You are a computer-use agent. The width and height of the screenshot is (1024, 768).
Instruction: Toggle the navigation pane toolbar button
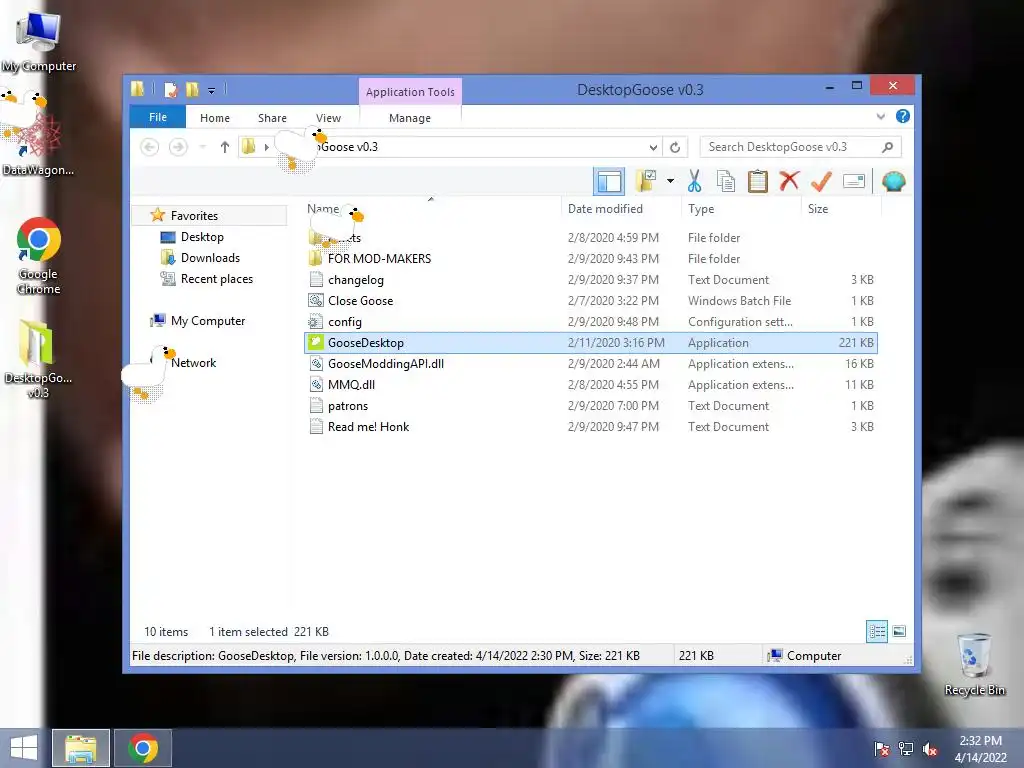coord(609,182)
